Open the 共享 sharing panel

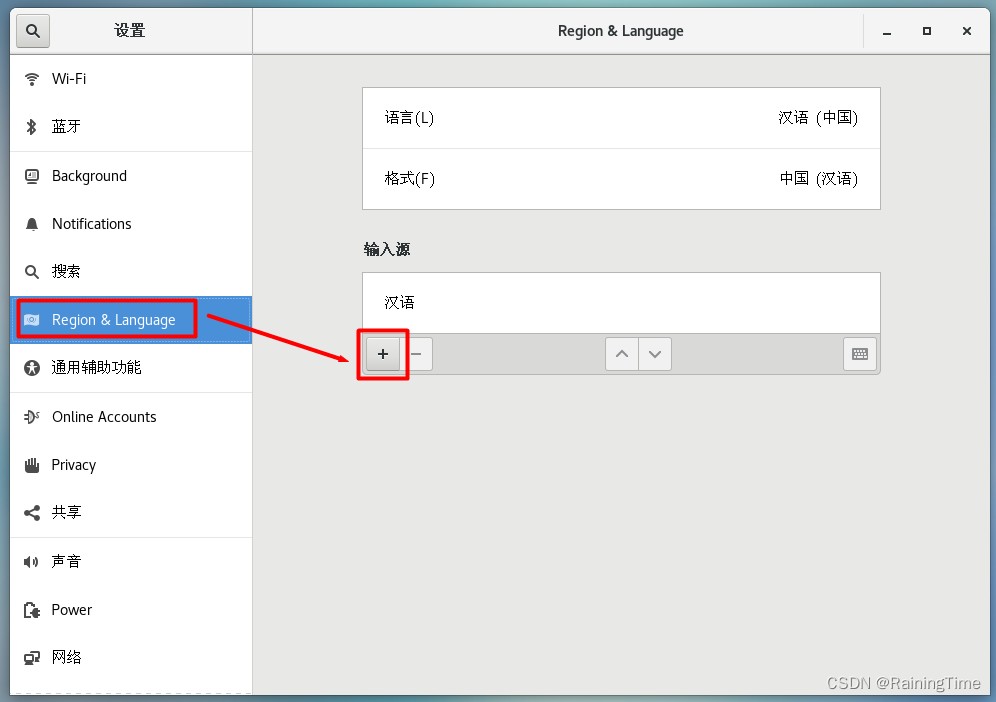[131, 513]
